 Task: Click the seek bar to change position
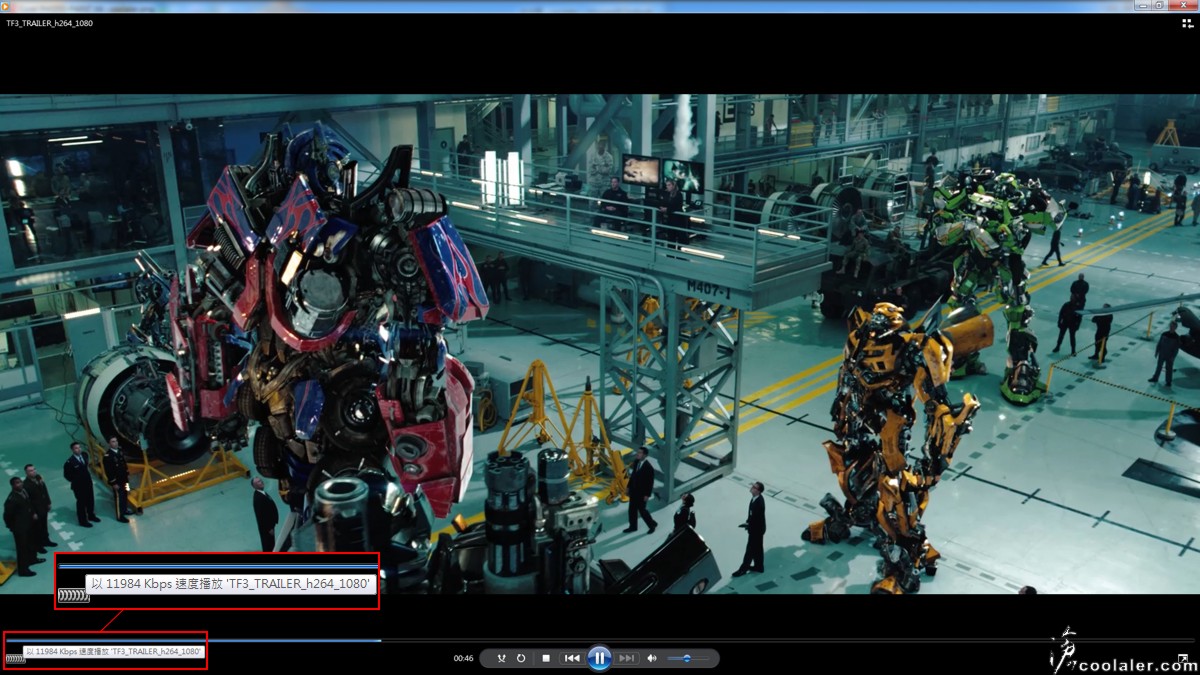tap(600, 640)
